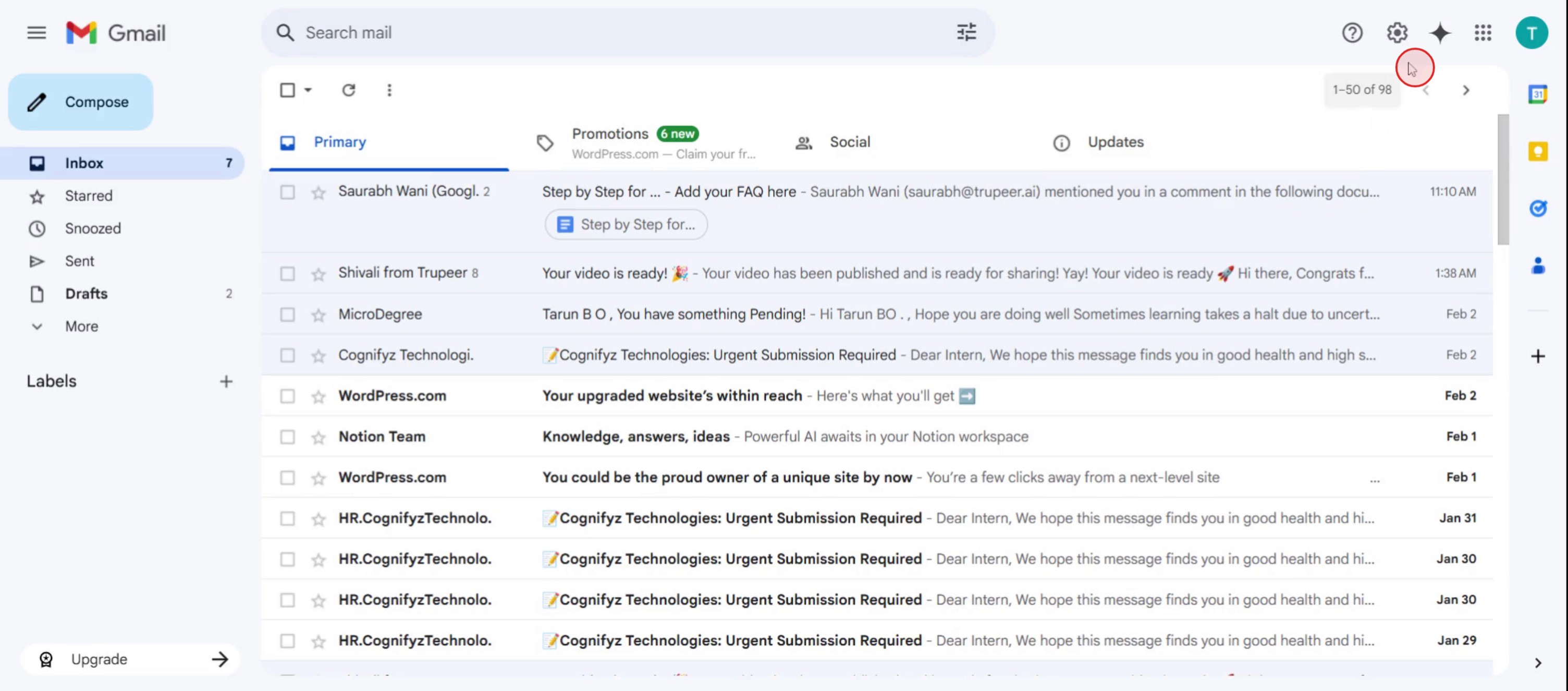The width and height of the screenshot is (1568, 691).
Task: Tick checkbox for Notion Team email
Action: pos(287,437)
